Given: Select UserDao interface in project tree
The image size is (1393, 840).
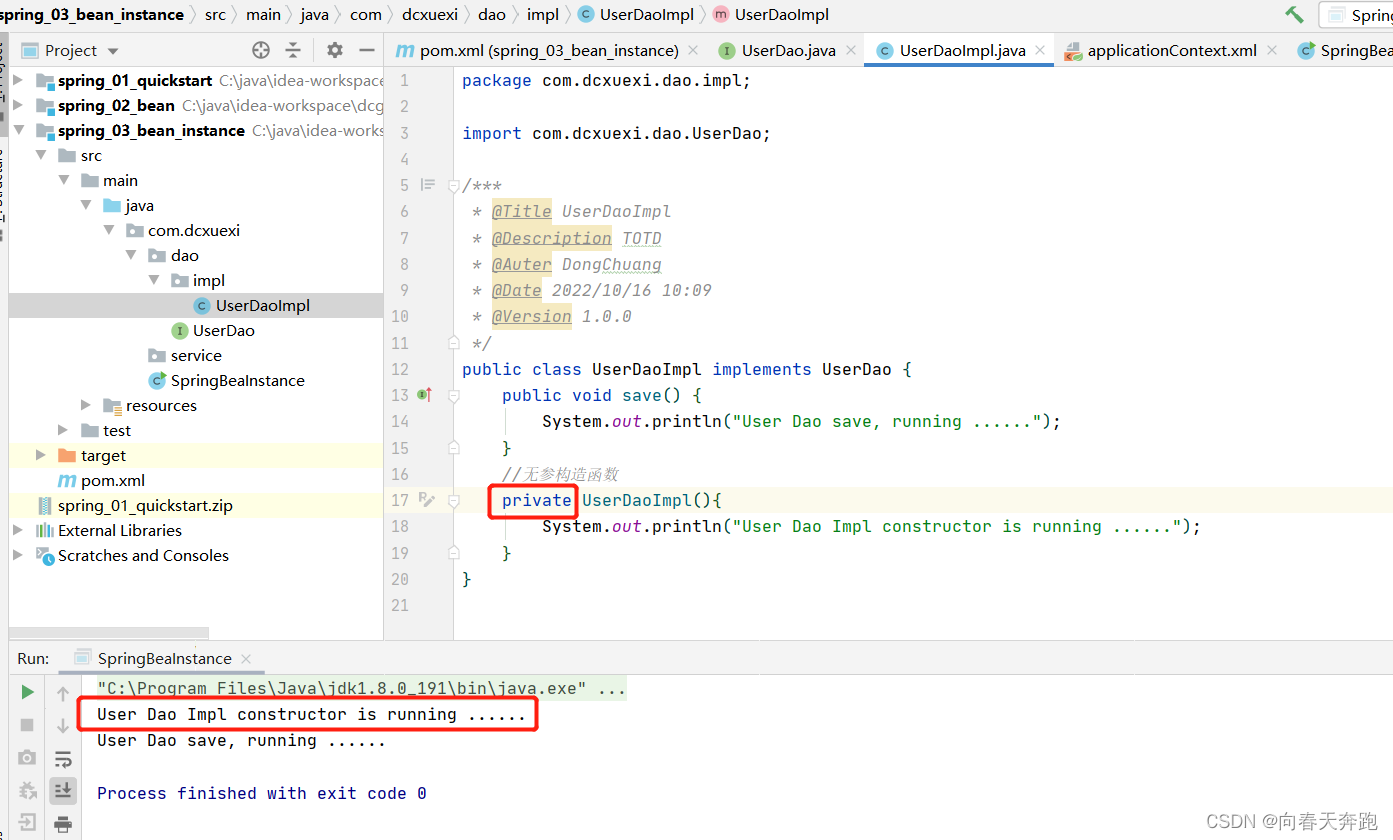Looking at the screenshot, I should point(212,331).
